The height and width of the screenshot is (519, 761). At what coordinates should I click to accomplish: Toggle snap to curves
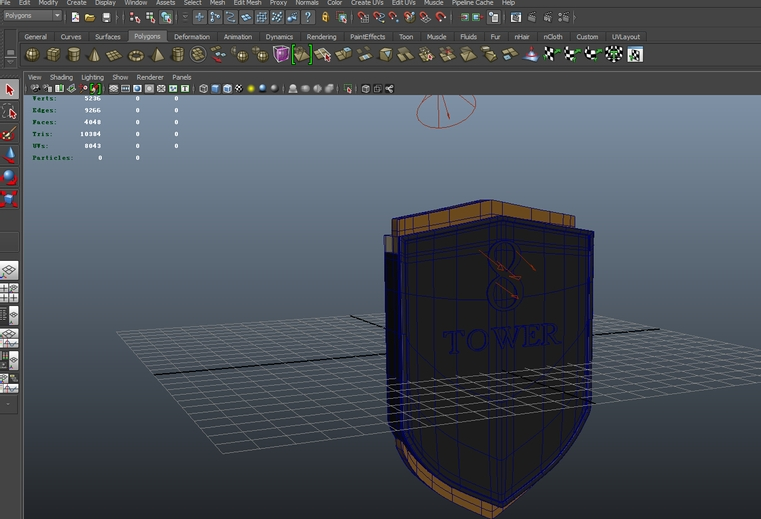378,17
